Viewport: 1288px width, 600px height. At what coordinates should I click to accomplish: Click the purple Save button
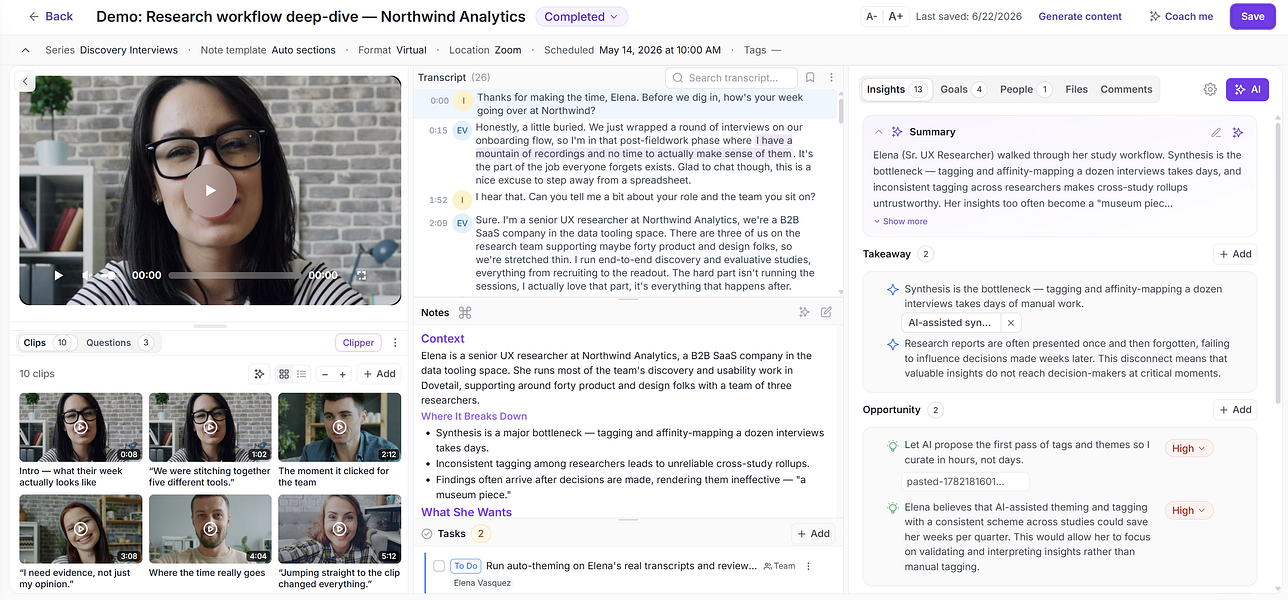1253,16
